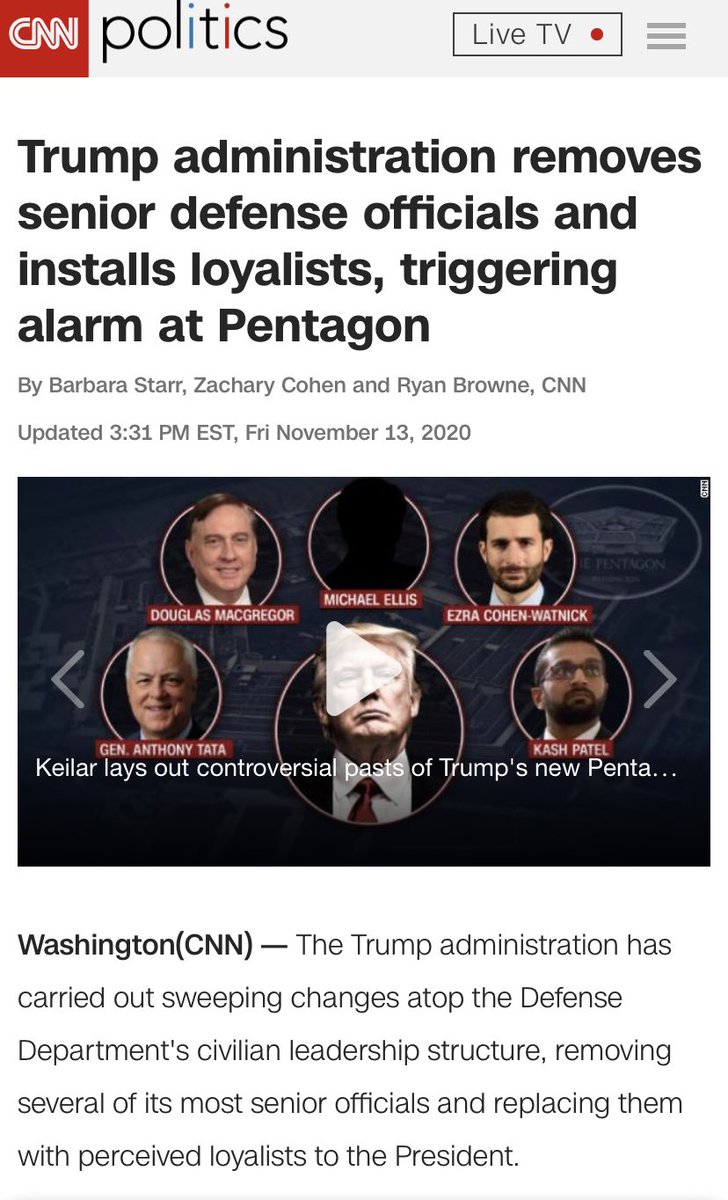Advance to next video with right arrow

pyautogui.click(x=659, y=680)
